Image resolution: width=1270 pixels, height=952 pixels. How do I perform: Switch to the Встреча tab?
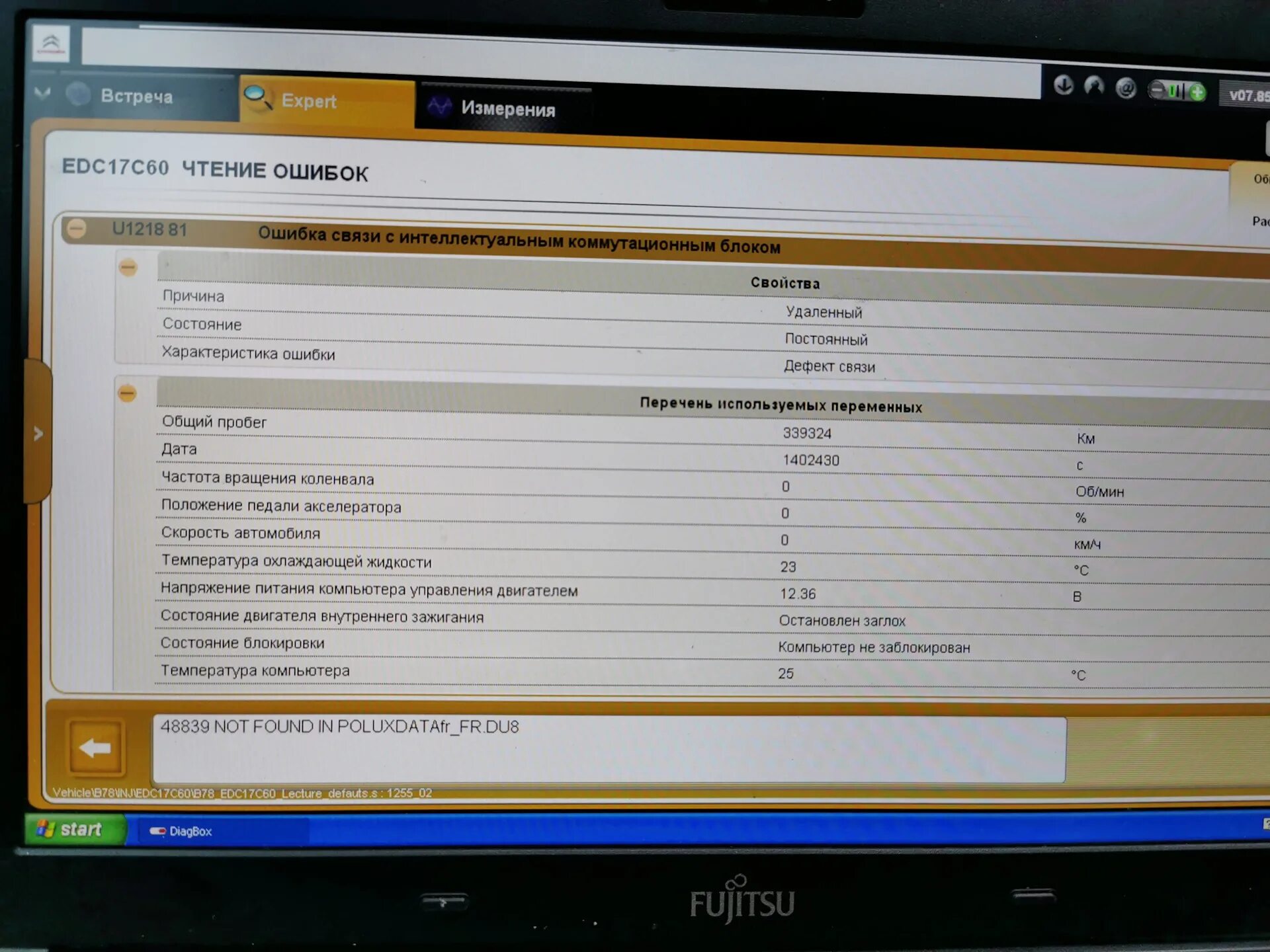click(x=136, y=97)
